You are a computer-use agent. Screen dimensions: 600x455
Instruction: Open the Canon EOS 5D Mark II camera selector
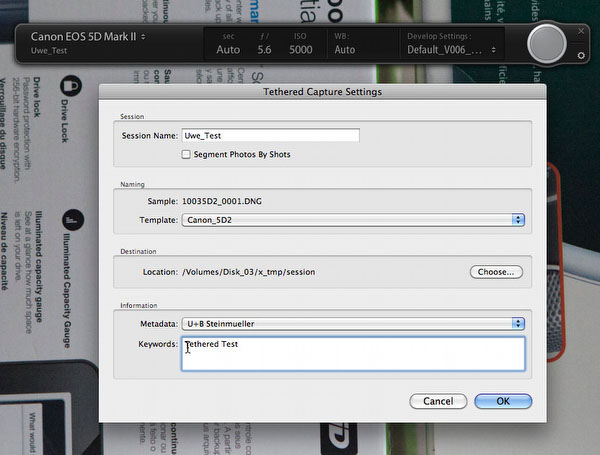tap(88, 36)
